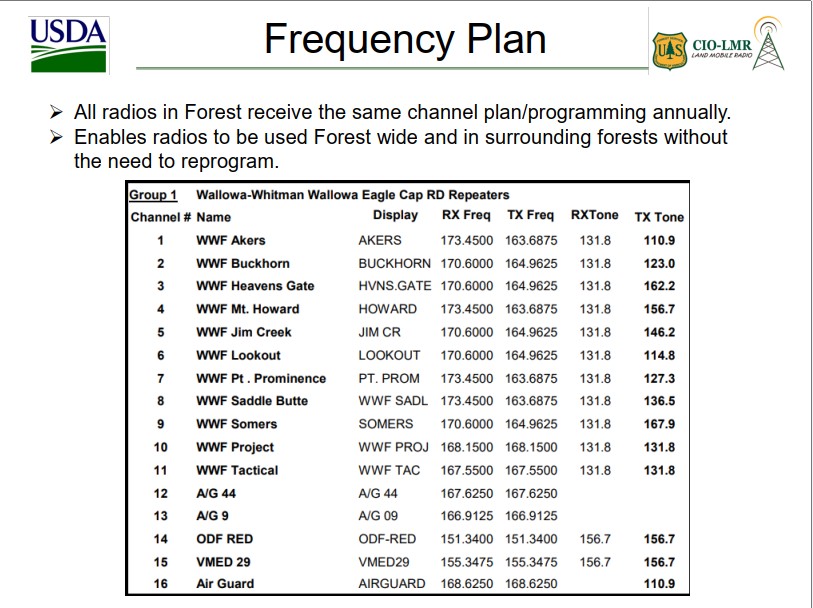The width and height of the screenshot is (813, 608).
Task: Select the 'WWF Pt . Prominence' channel name
Action: pos(261,379)
